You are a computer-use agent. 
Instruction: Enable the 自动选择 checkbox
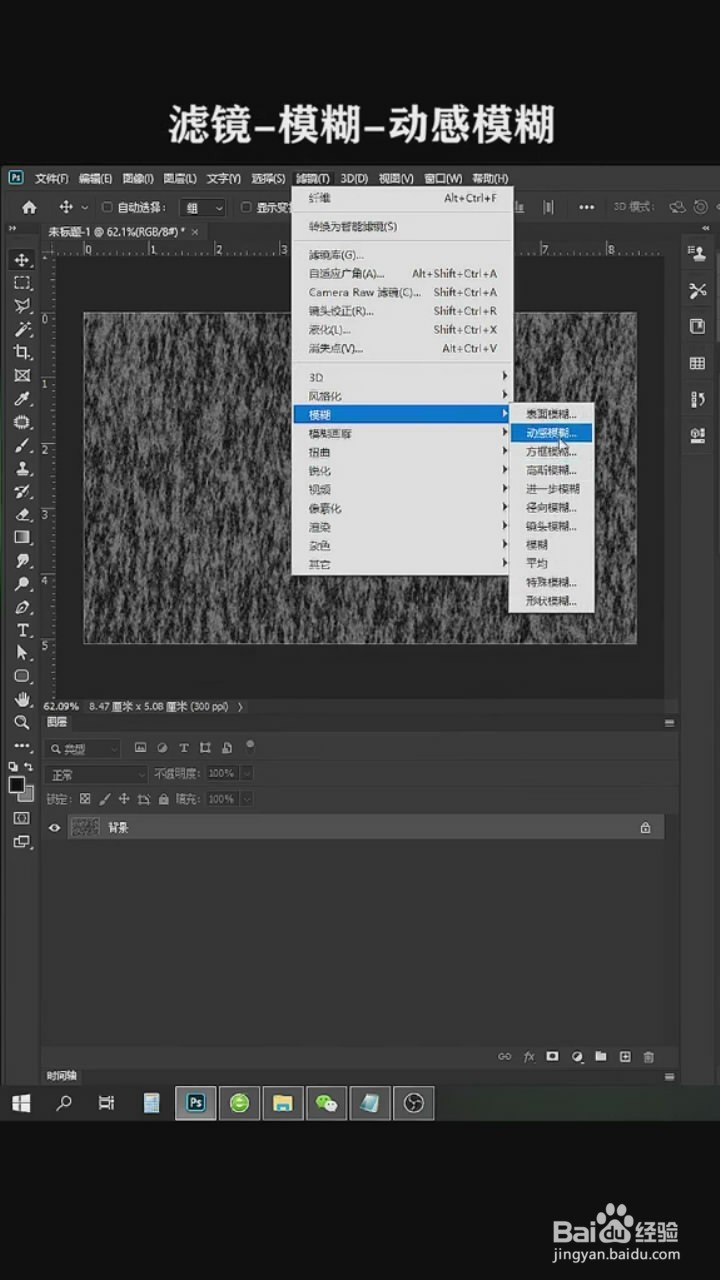coord(107,207)
